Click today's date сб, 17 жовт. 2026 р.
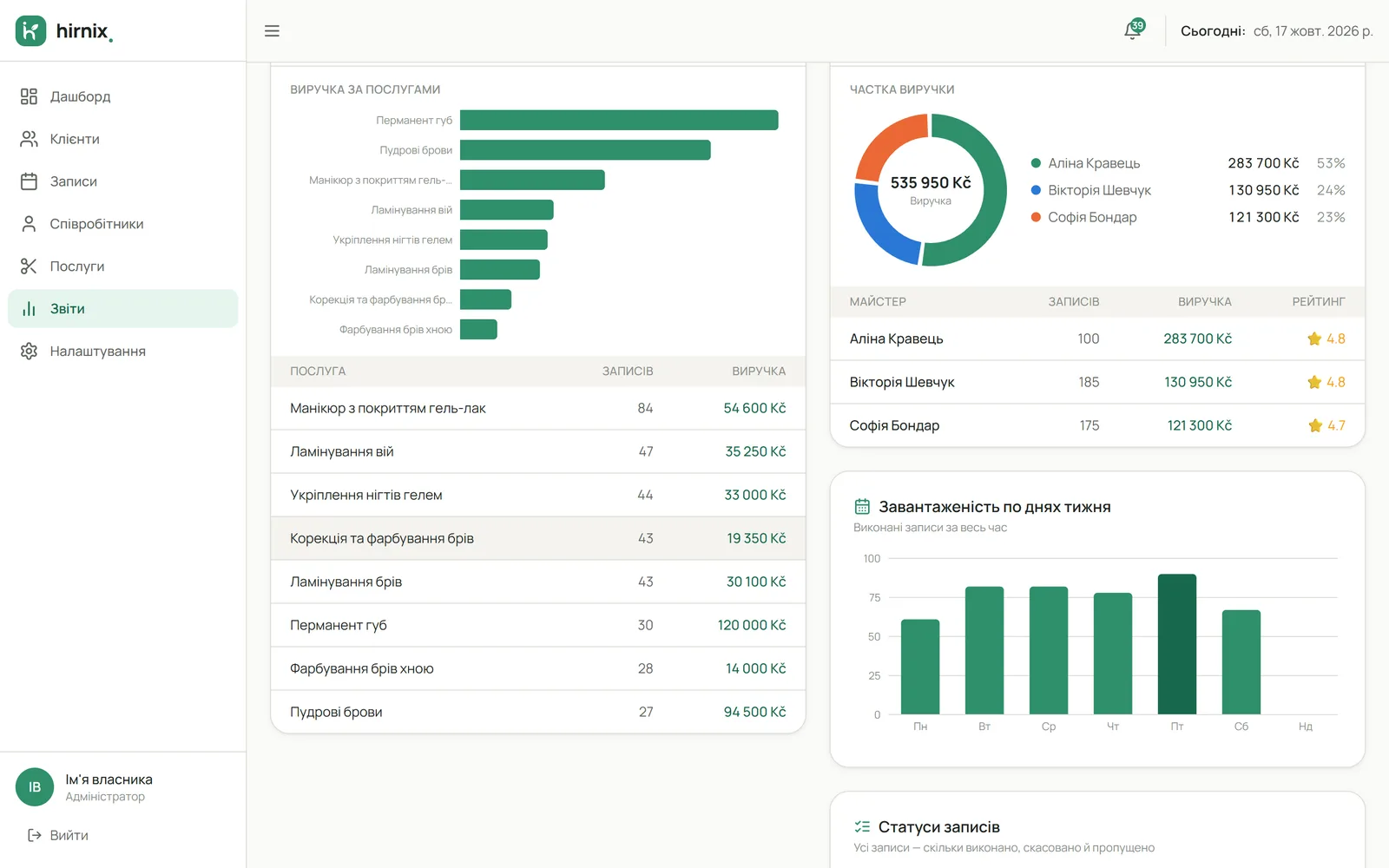 pos(1313,31)
